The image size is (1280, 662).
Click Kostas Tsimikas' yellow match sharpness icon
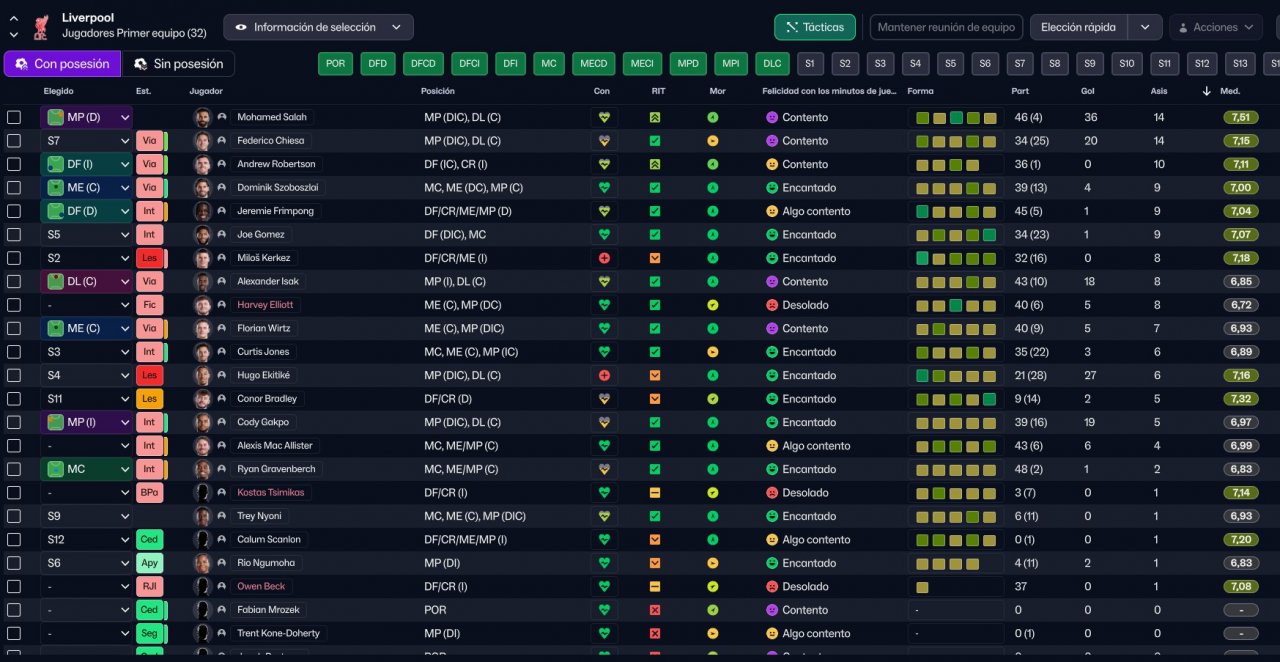click(655, 493)
